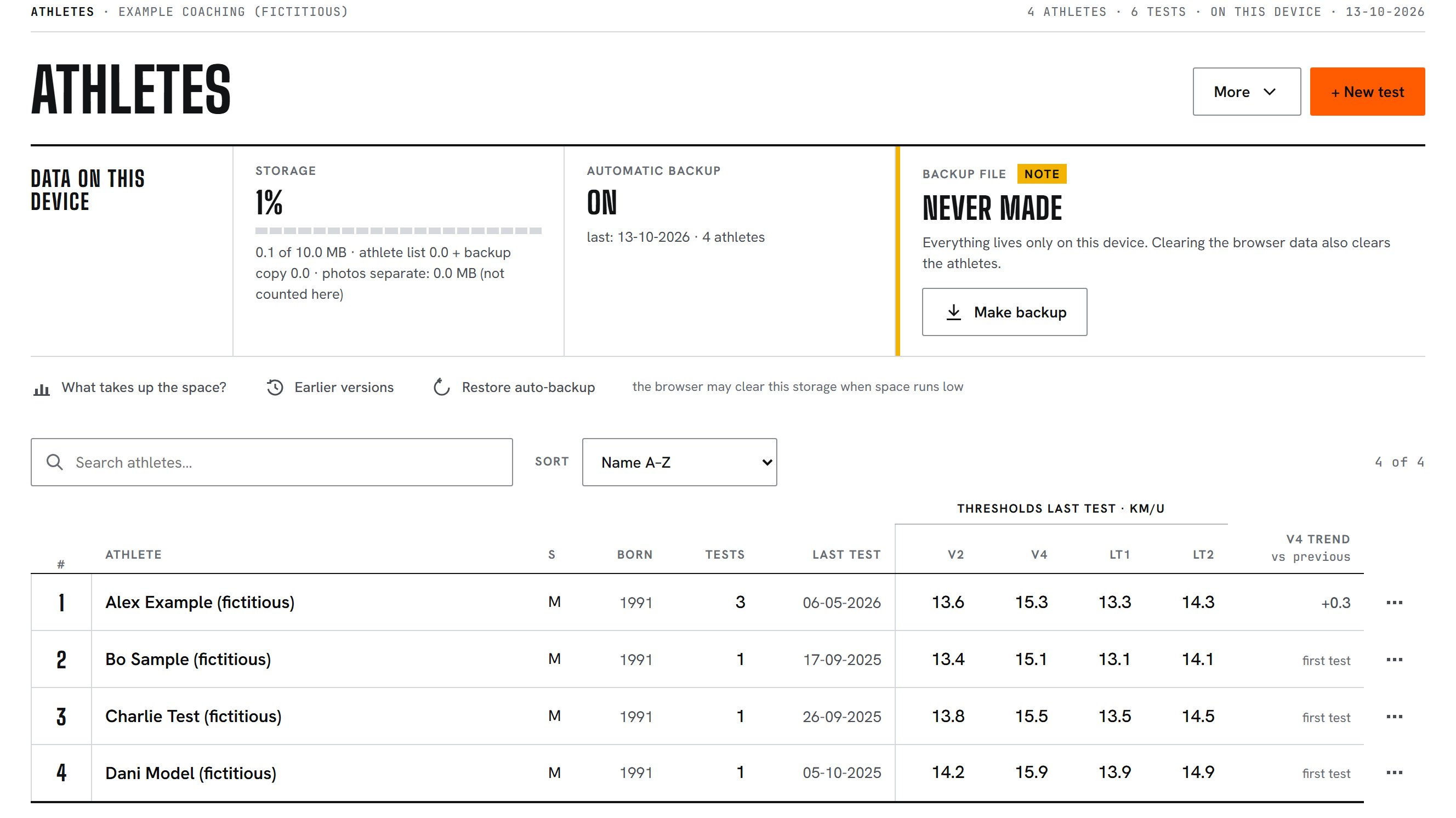Click the LAST TEST column header
This screenshot has height=818, width=1456.
click(847, 555)
